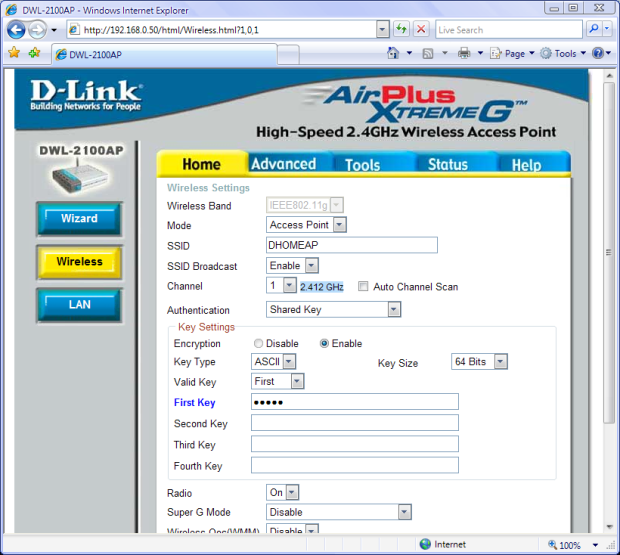Open the recent pages dropdown arrow

click(54, 30)
